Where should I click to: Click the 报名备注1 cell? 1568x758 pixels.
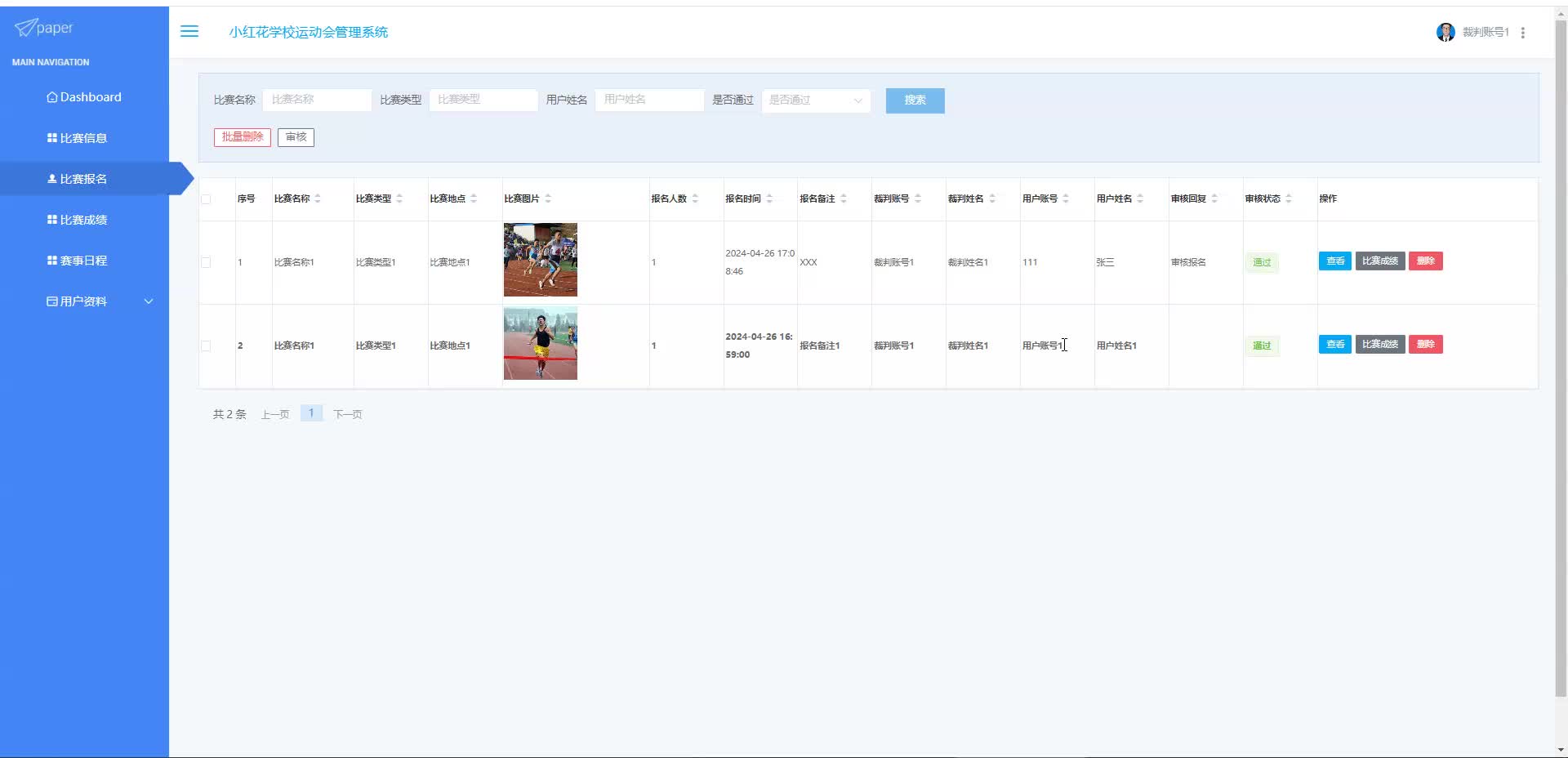click(x=820, y=346)
